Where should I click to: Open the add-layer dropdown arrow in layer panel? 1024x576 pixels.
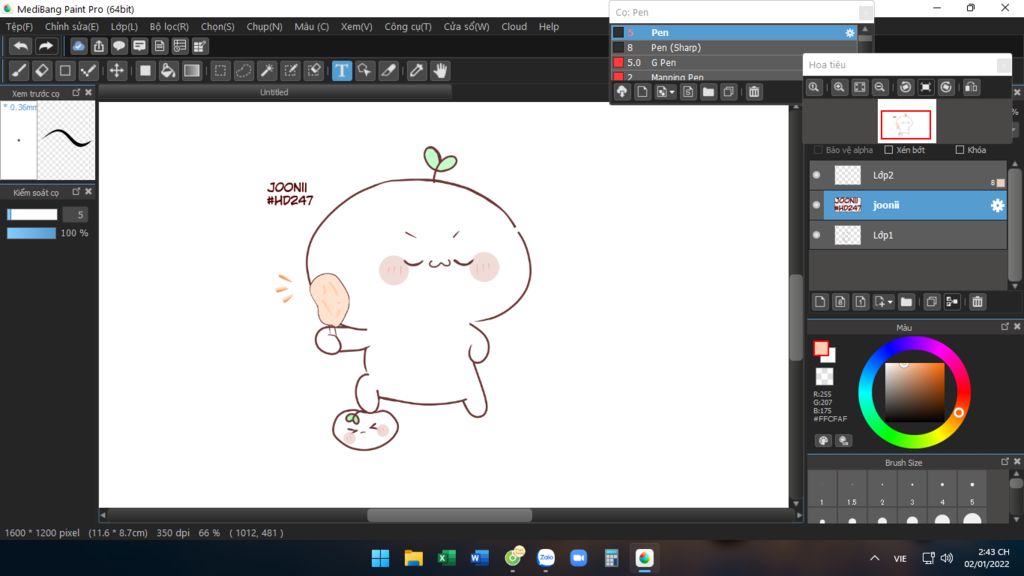(889, 302)
